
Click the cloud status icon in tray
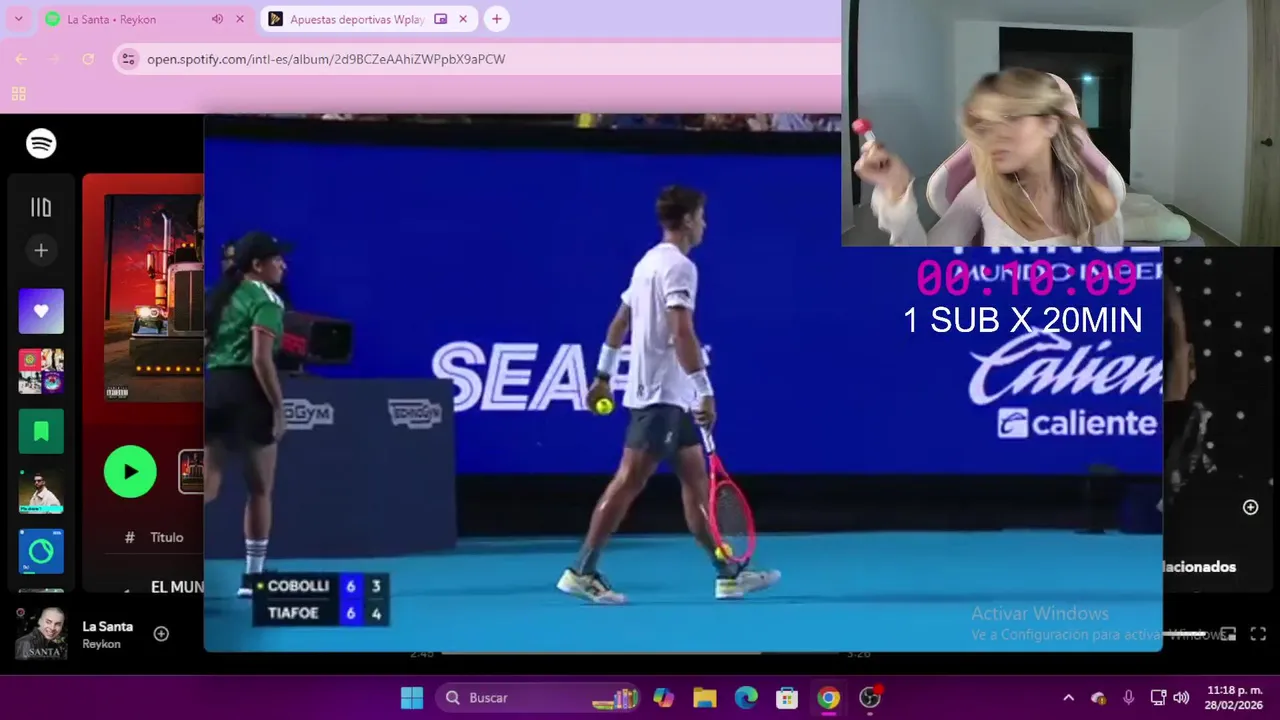pos(1098,698)
